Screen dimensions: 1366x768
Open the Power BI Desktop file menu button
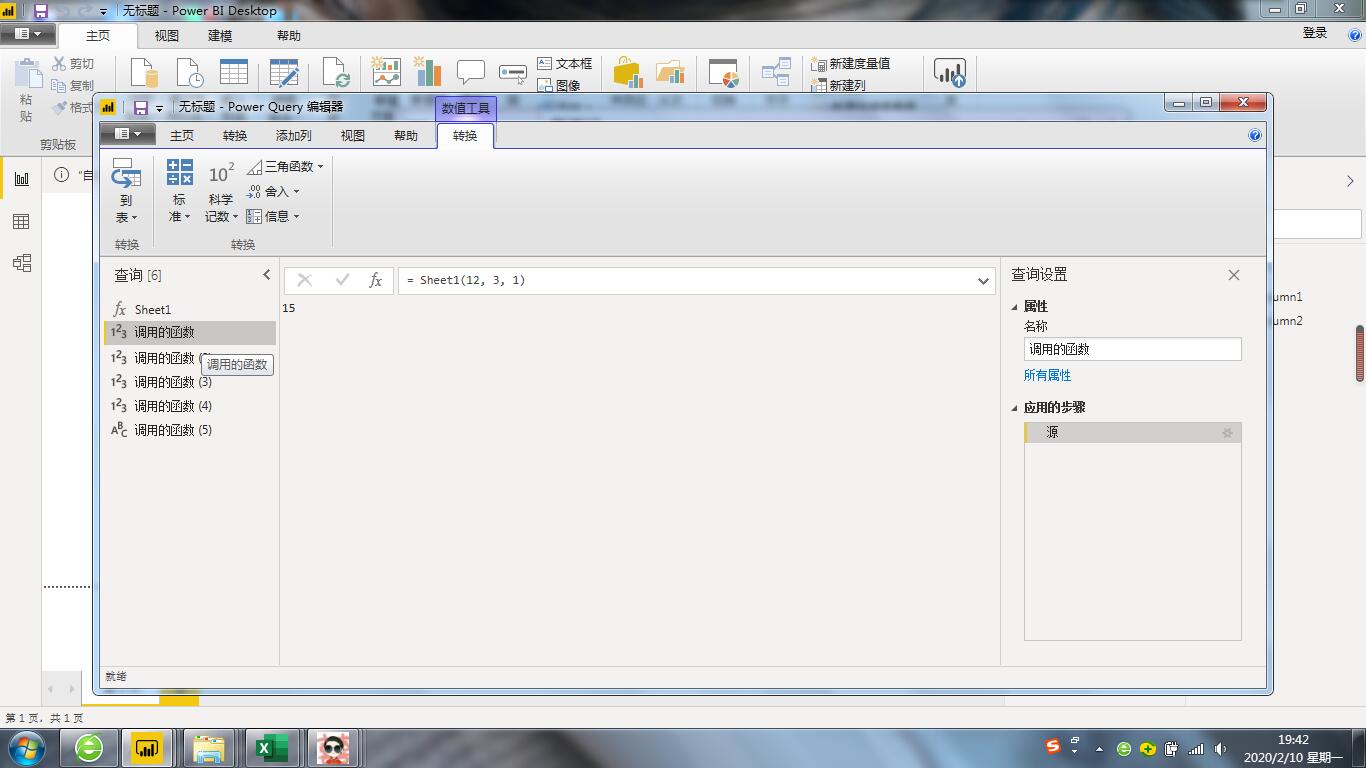[28, 34]
